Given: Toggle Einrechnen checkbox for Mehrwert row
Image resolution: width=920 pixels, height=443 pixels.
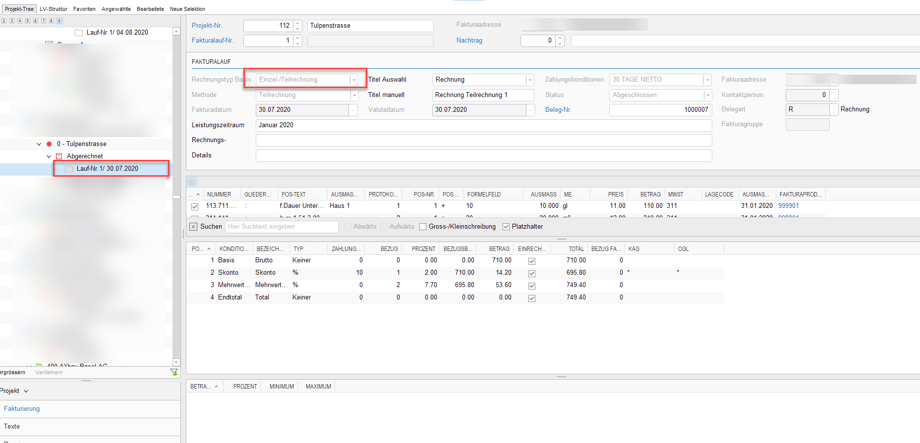Looking at the screenshot, I should click(x=532, y=286).
